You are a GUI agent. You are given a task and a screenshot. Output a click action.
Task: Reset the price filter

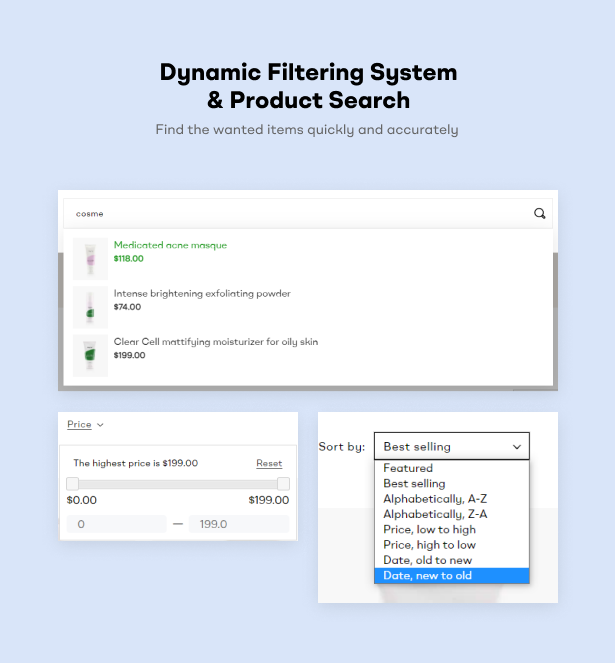click(x=269, y=463)
